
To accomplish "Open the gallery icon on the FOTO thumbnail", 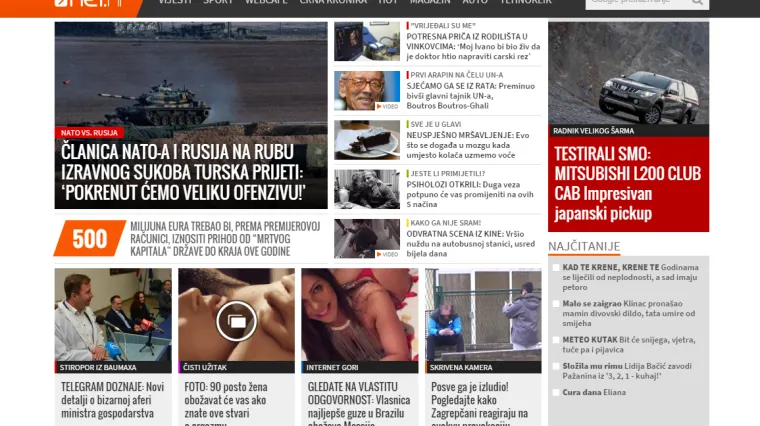I will coord(237,321).
